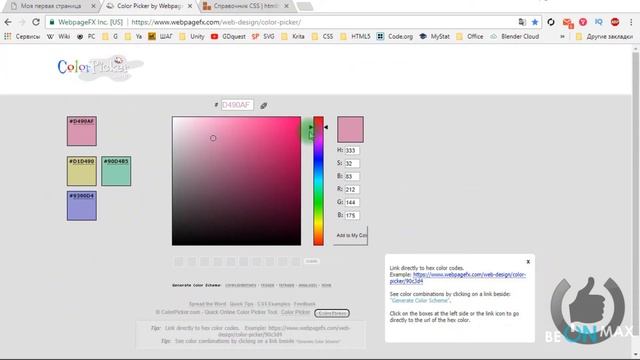Close the tips popup with x
Viewport: 640px width, 360px height.
(x=528, y=262)
